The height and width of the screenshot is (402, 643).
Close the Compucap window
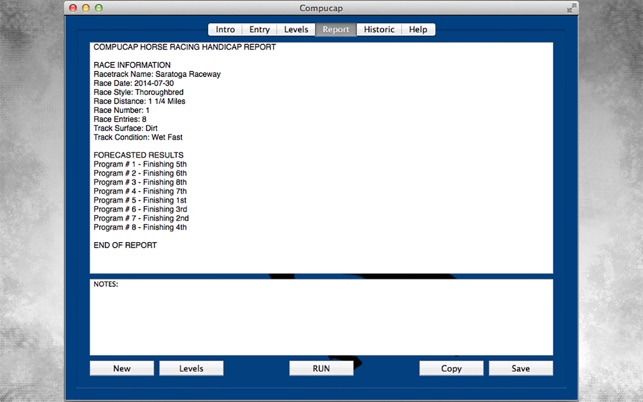tap(73, 8)
